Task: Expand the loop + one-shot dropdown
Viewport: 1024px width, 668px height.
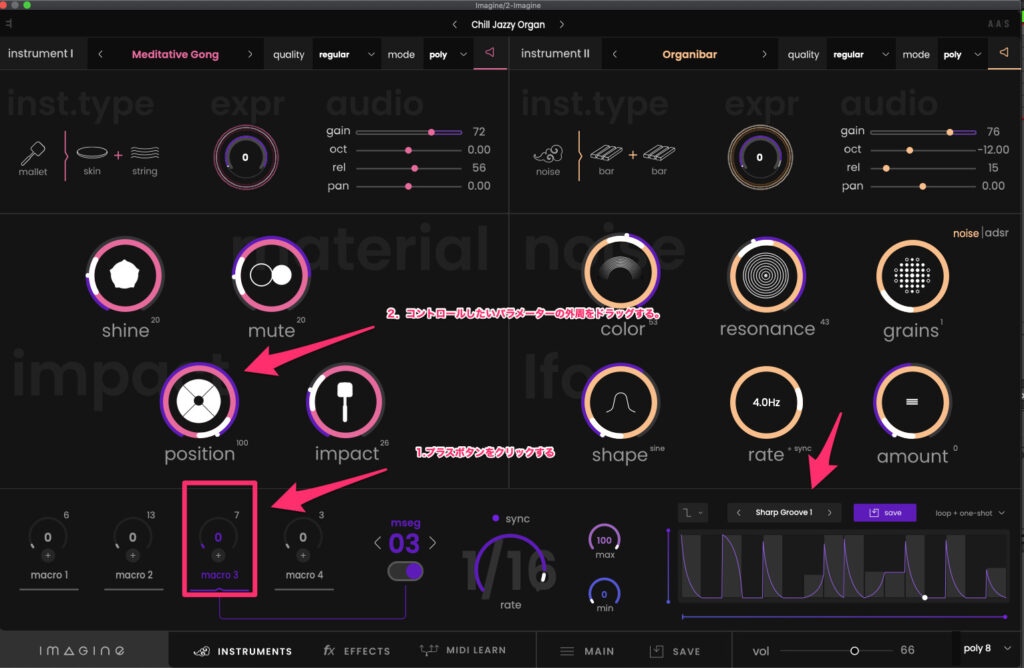Action: tap(972, 513)
